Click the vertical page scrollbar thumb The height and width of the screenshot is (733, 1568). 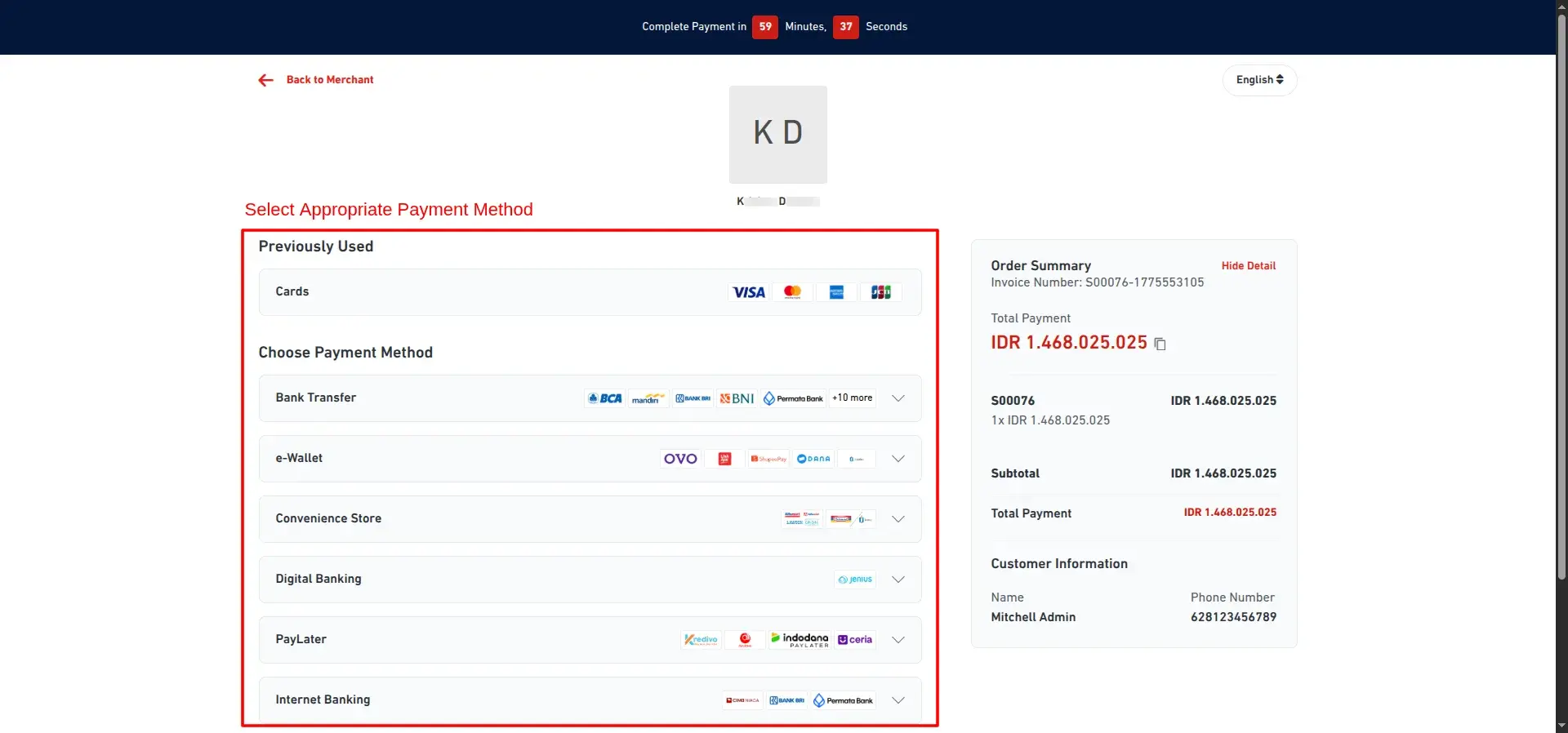[1561, 298]
